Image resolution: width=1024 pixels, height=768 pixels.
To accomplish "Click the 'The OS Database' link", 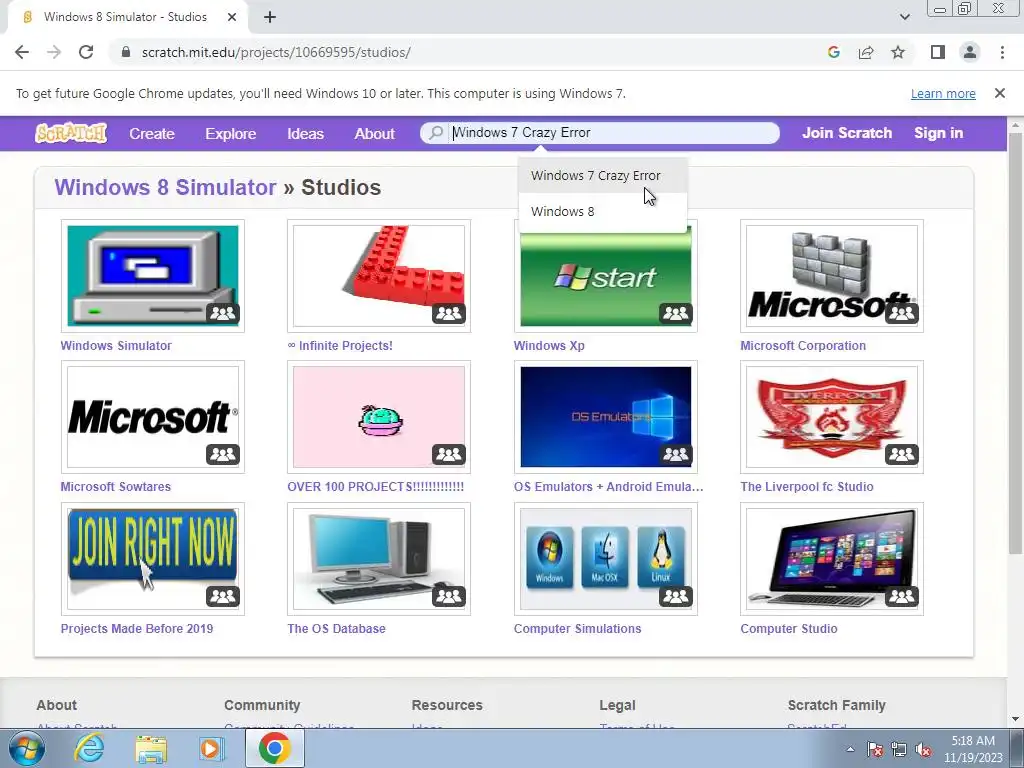I will click(x=336, y=628).
